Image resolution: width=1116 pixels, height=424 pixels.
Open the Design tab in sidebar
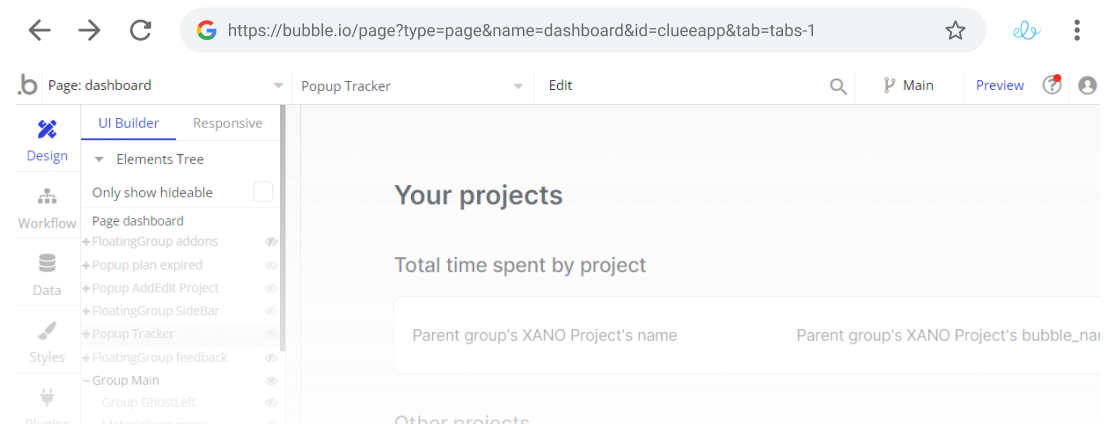point(47,140)
